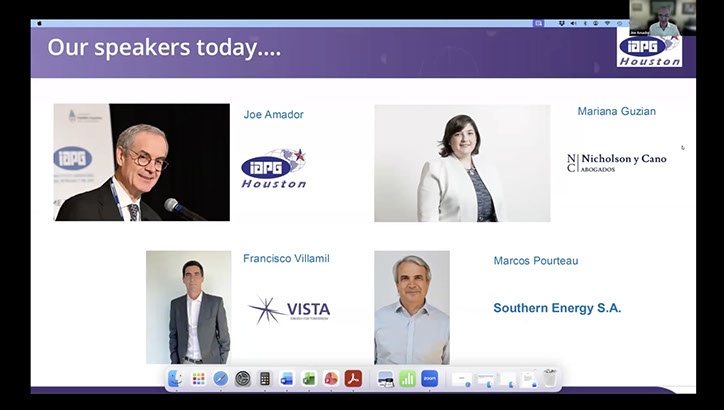The height and width of the screenshot is (410, 724).
Task: Switch to PowerPoint in the dock
Action: [331, 379]
